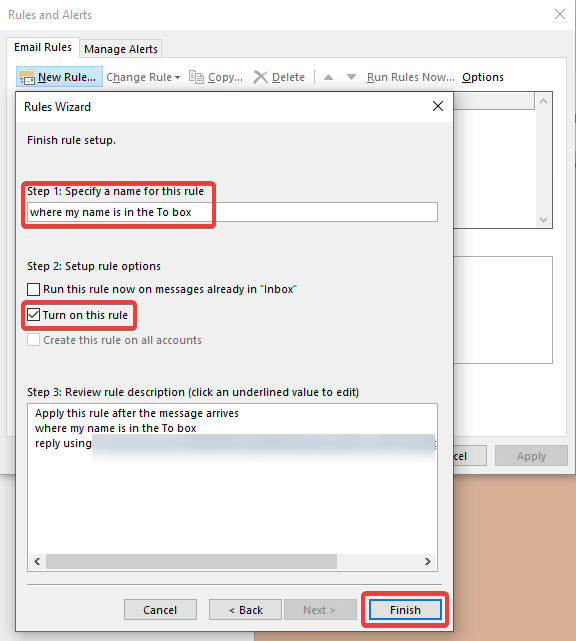
Task: Enable Run this rule now on Inbox messages
Action: point(34,289)
